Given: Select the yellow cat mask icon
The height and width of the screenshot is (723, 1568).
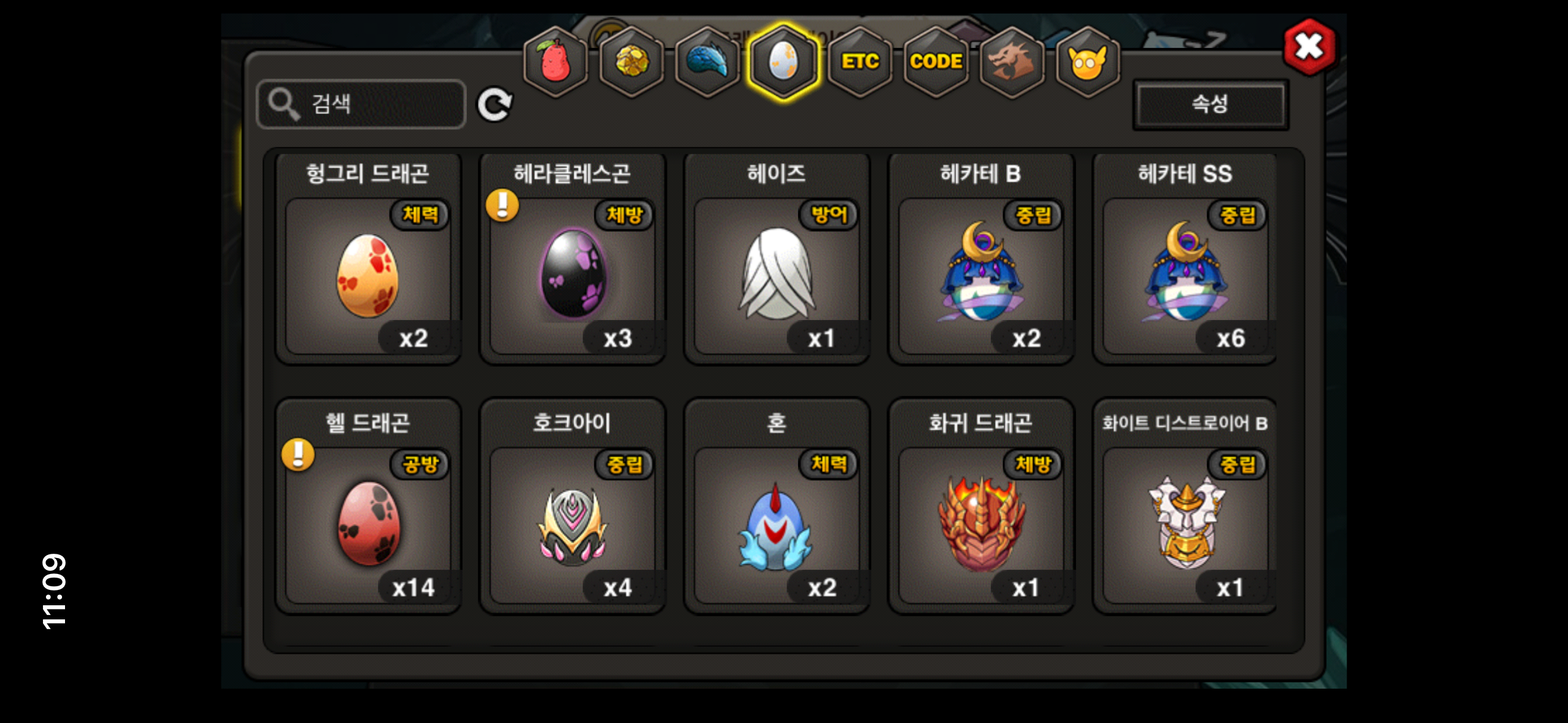Looking at the screenshot, I should pyautogui.click(x=1087, y=62).
